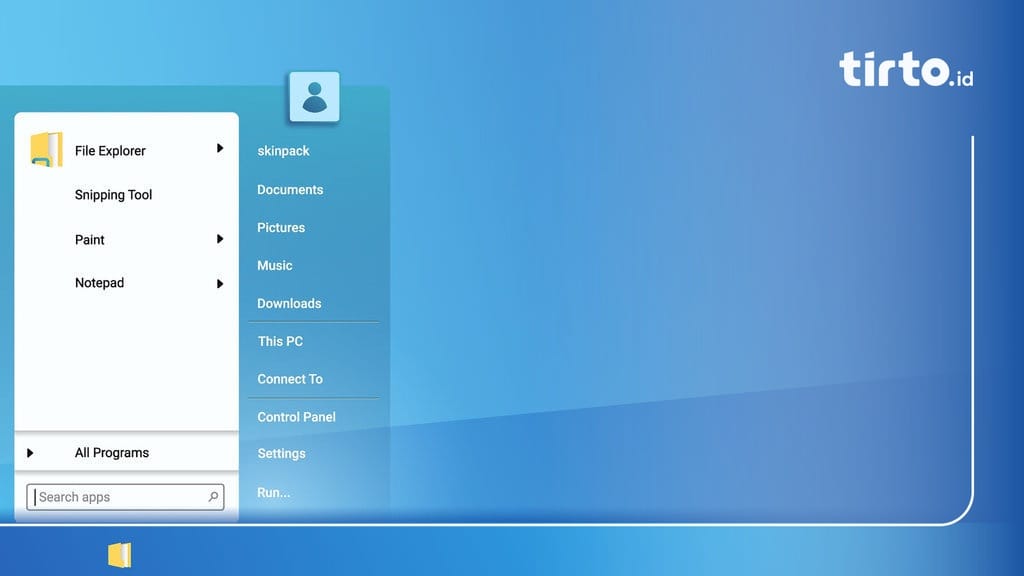Open Paint from the Start menu
The width and height of the screenshot is (1024, 576).
point(89,240)
